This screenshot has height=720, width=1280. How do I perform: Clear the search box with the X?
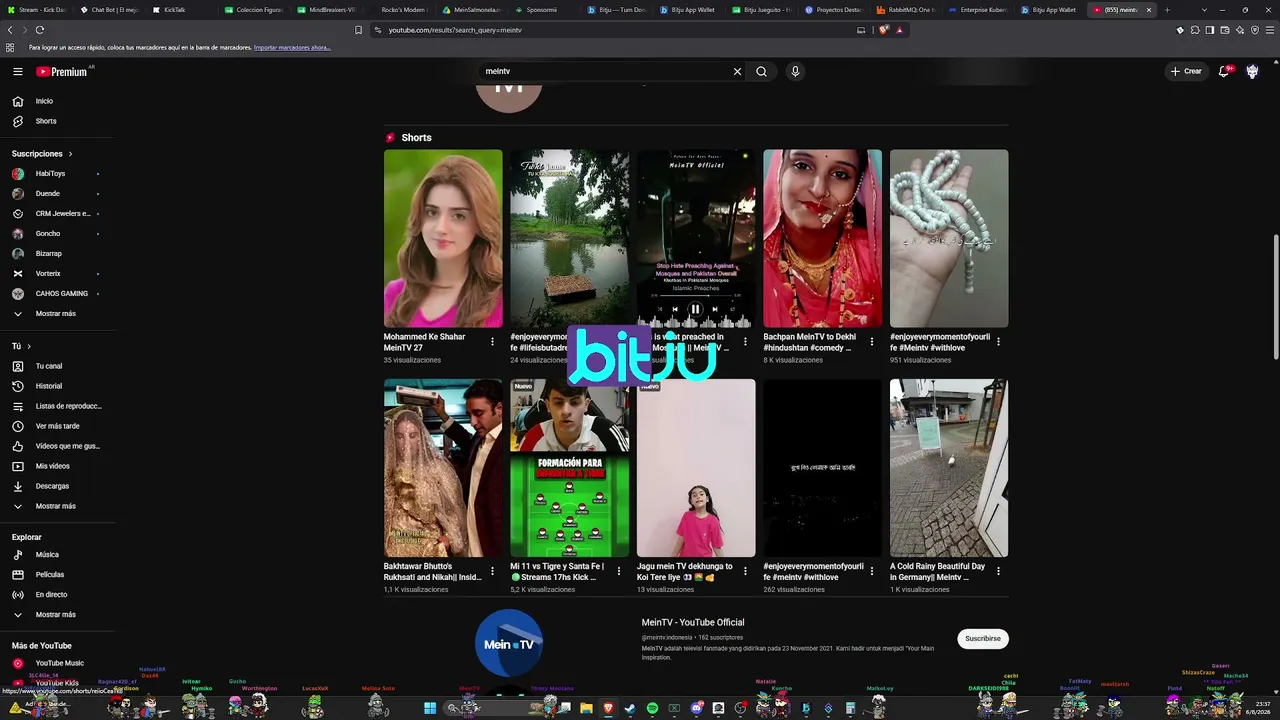point(737,71)
